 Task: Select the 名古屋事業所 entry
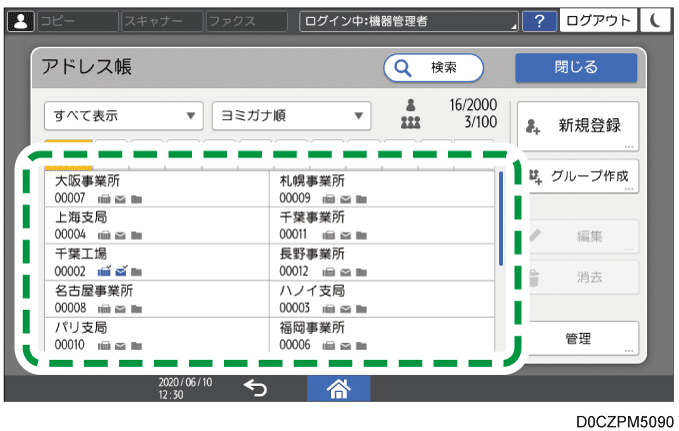tap(157, 299)
